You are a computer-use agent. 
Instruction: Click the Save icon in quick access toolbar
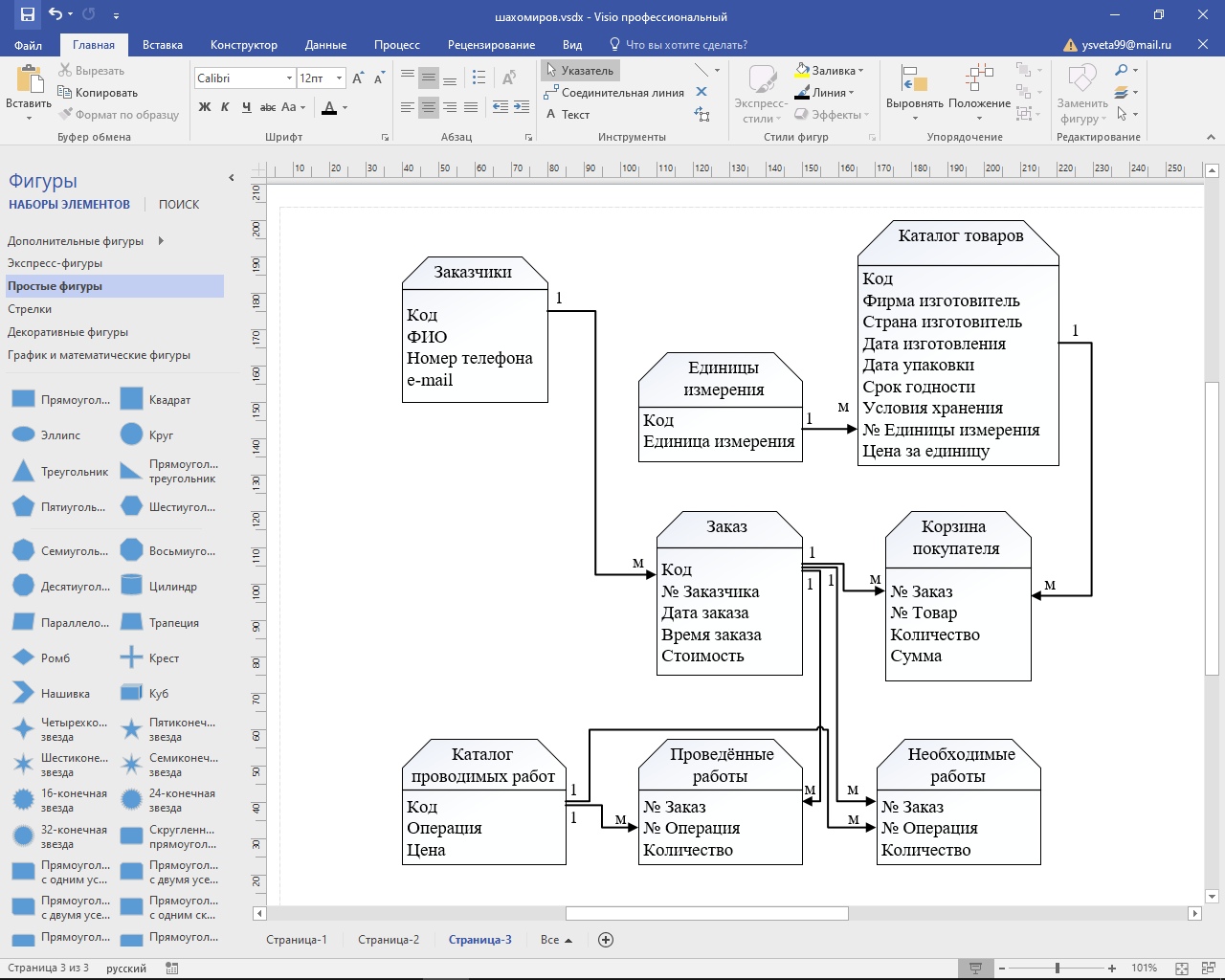[27, 14]
